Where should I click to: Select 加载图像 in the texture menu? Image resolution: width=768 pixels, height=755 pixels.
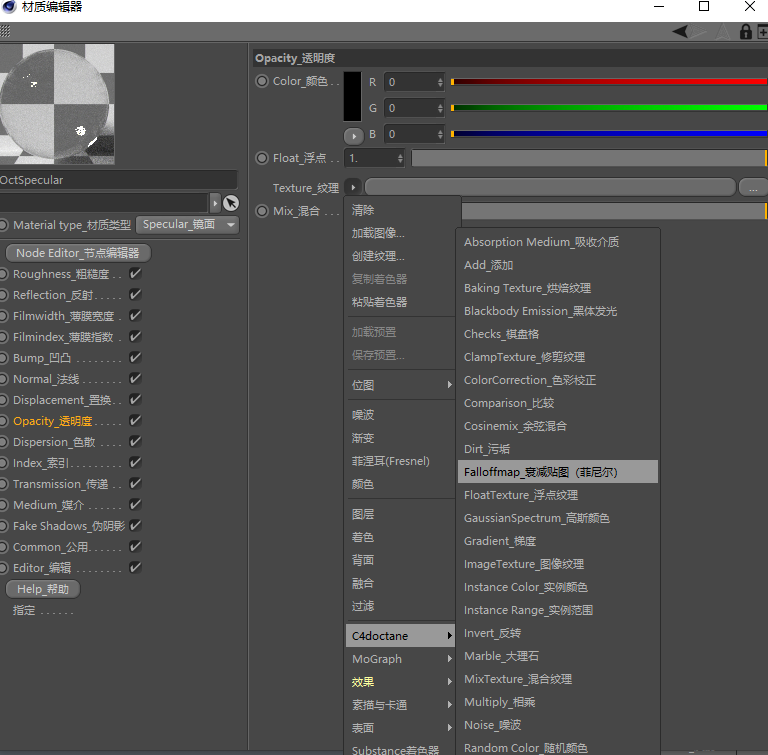click(x=378, y=233)
